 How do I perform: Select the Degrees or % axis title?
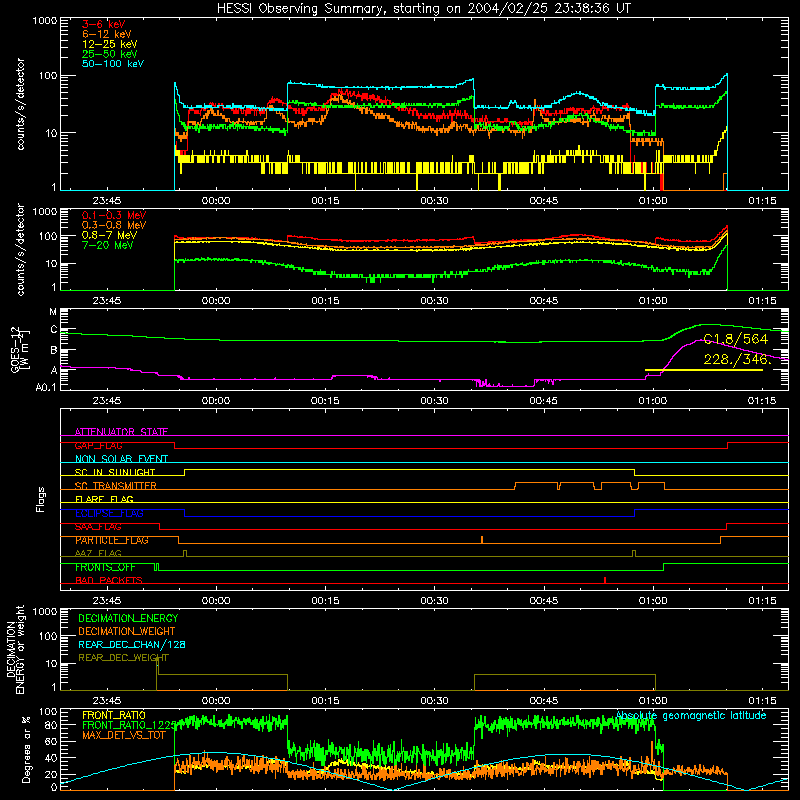click(26, 749)
